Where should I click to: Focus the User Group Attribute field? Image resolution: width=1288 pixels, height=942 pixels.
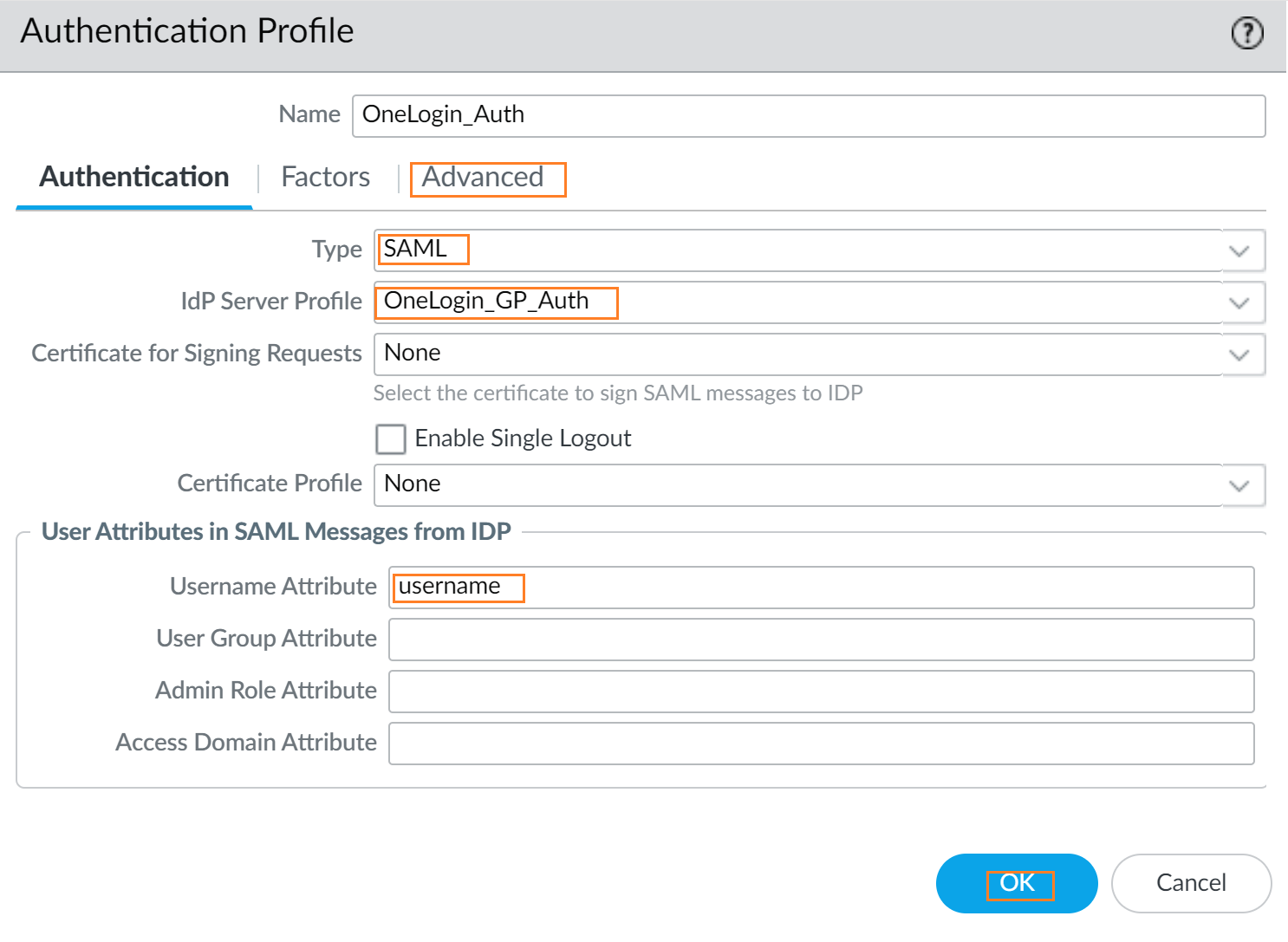[x=820, y=640]
